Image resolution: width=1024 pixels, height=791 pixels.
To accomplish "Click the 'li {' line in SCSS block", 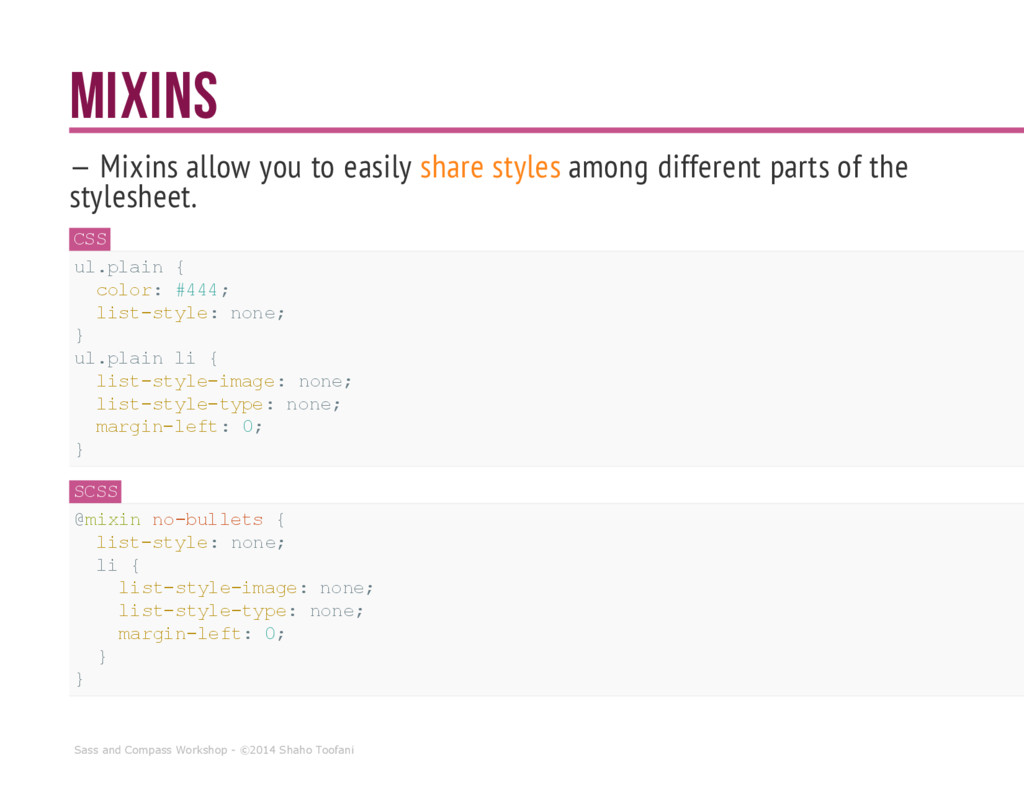I will coord(118,565).
